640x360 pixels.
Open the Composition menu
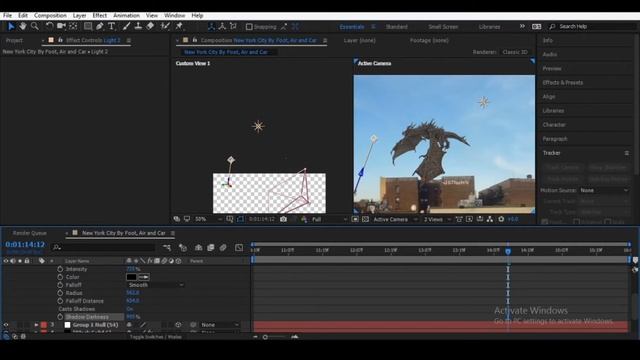[50, 16]
